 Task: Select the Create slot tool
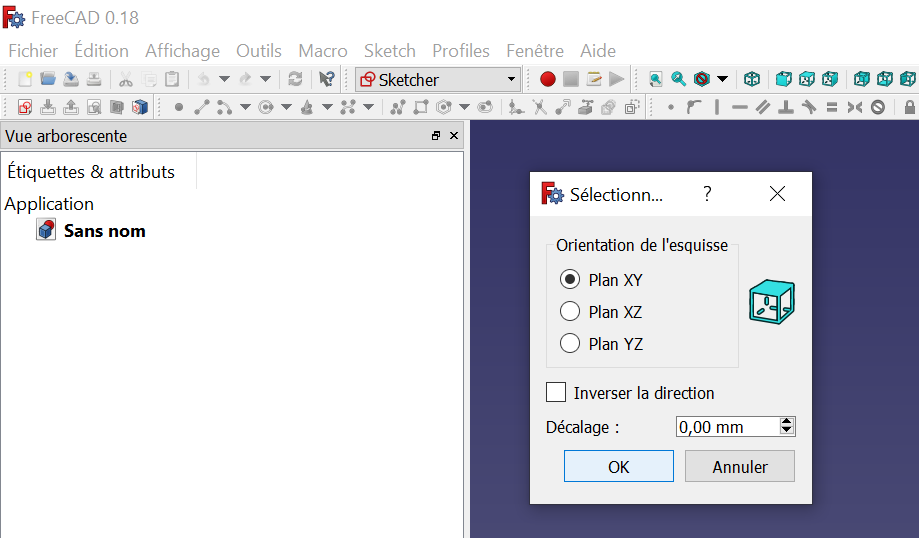[485, 107]
